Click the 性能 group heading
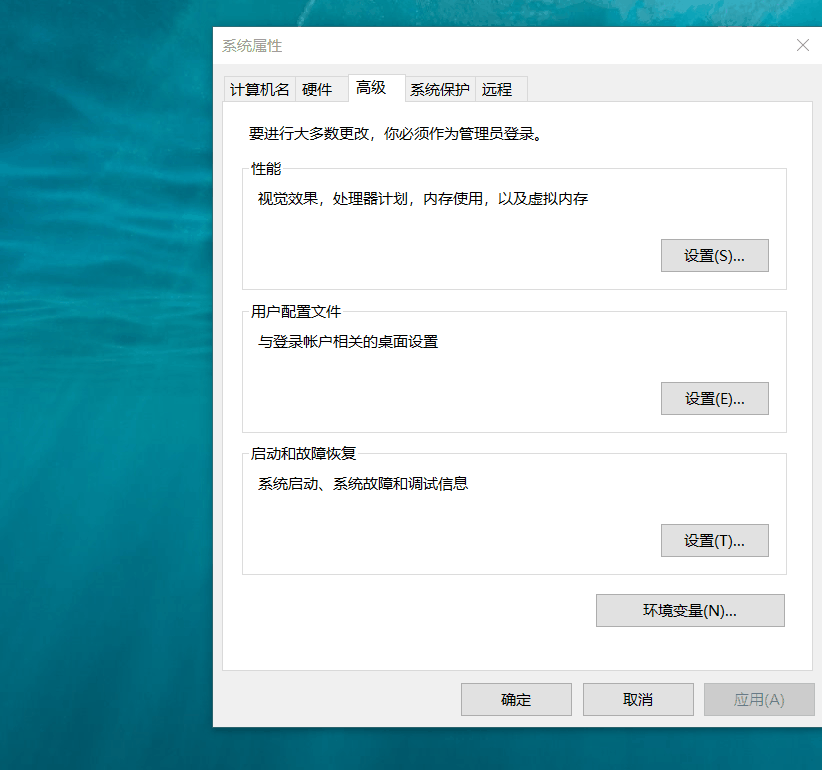 tap(266, 169)
